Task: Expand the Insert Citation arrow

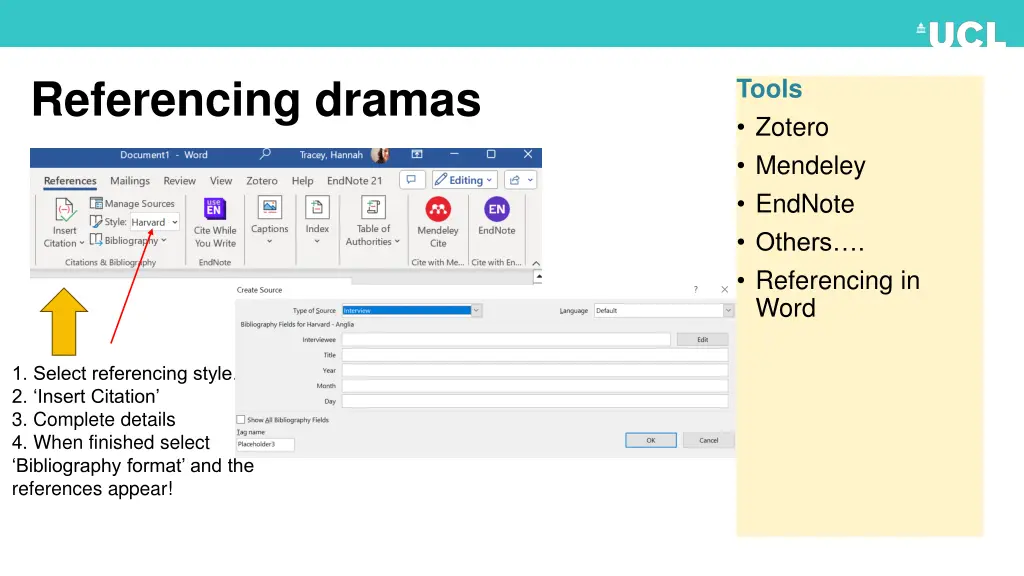Action: pyautogui.click(x=82, y=244)
